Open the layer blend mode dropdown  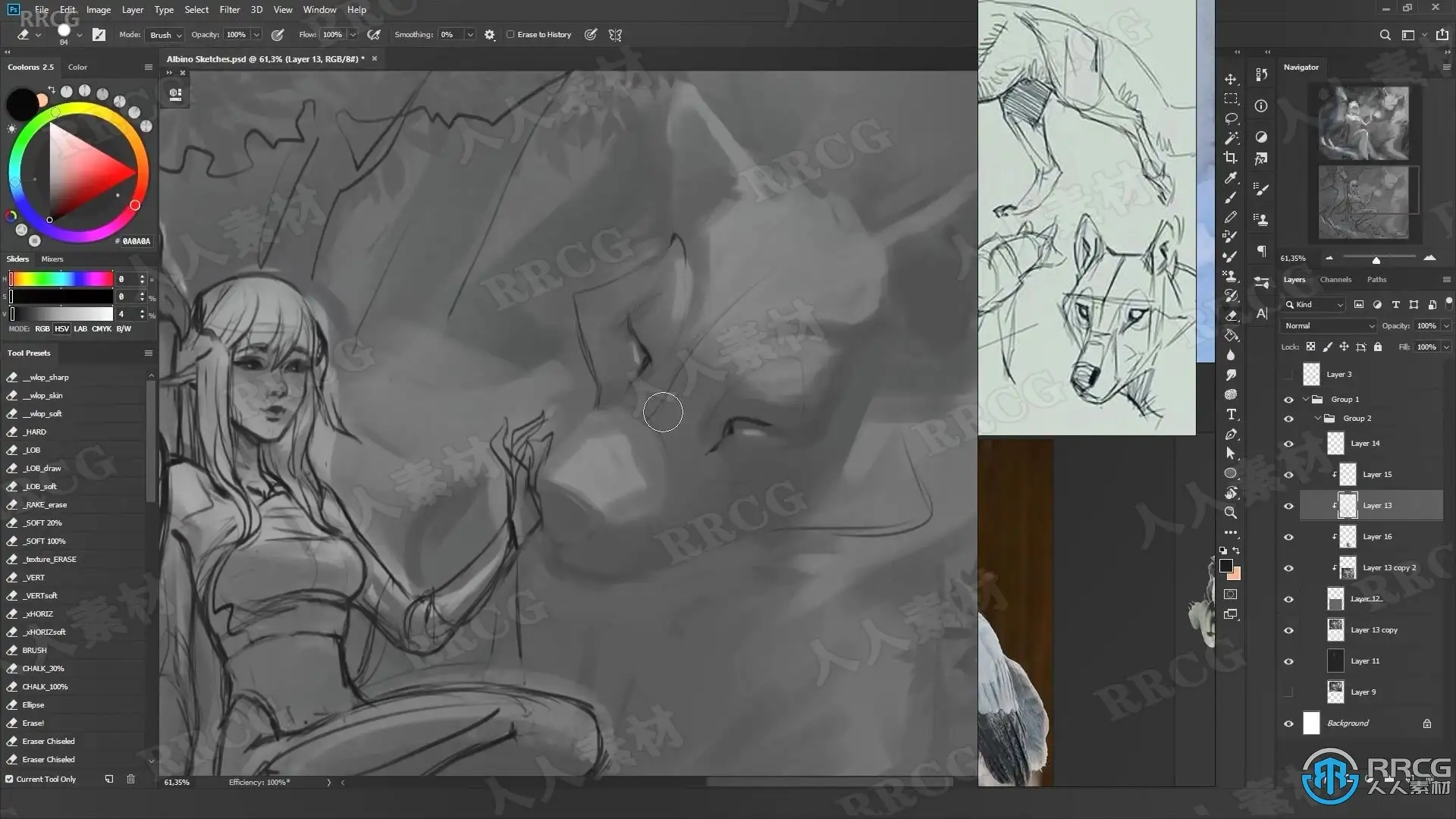click(1329, 326)
